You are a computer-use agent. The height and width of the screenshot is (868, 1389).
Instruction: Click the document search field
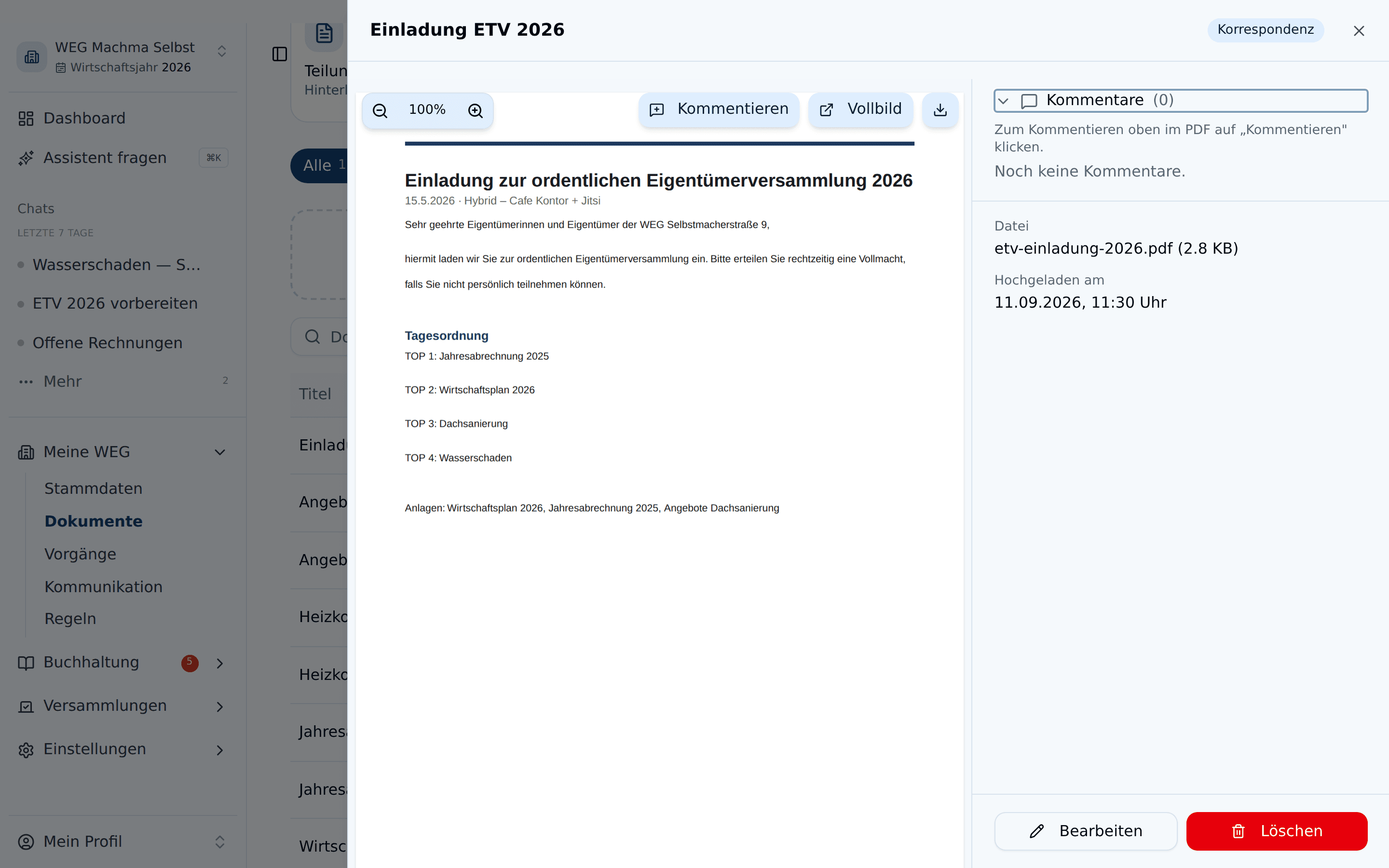tap(319, 337)
